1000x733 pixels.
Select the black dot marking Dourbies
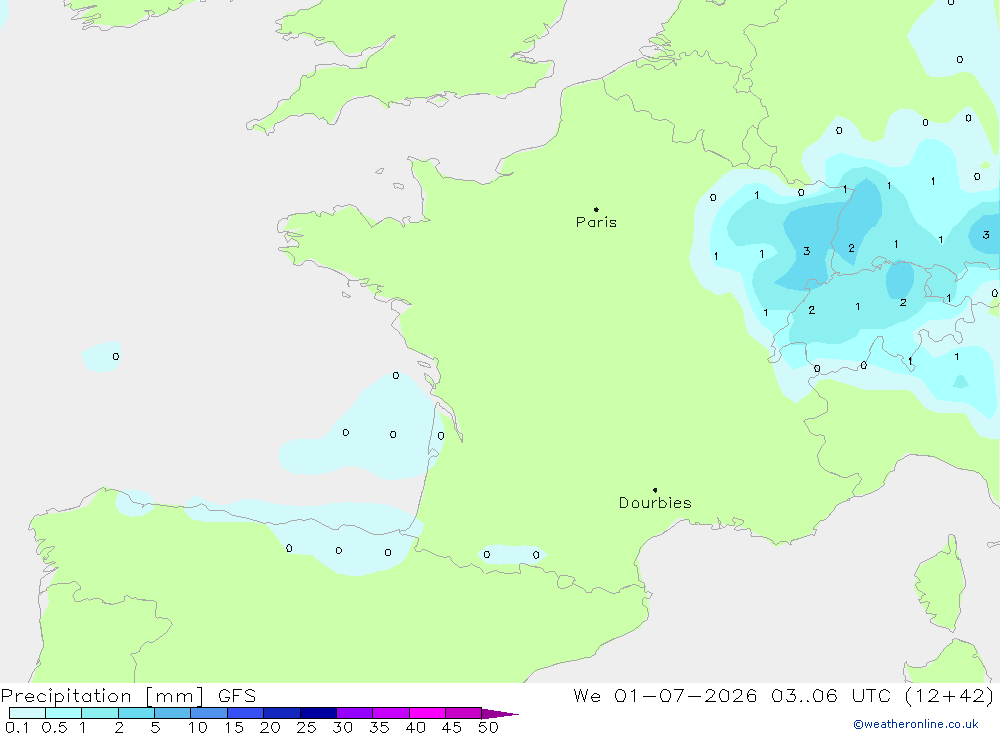[x=655, y=490]
